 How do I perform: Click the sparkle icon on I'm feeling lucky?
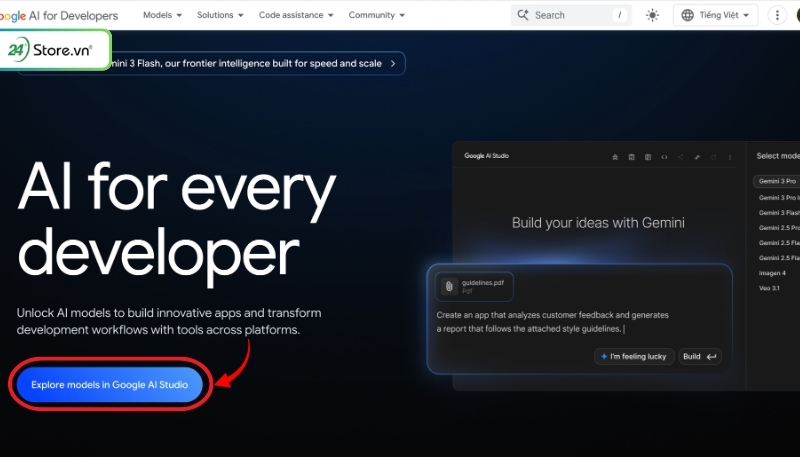click(604, 357)
